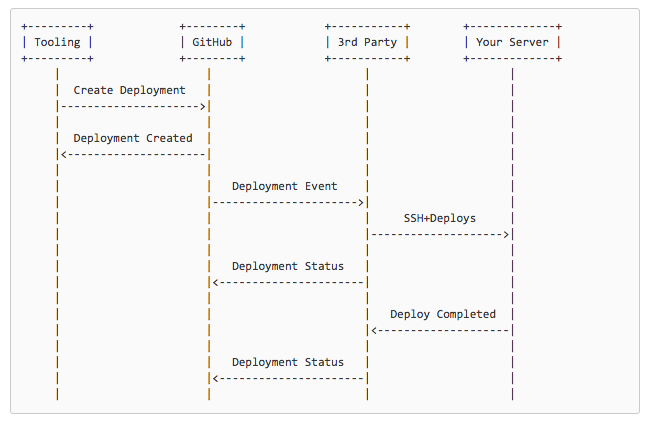
Task: Click the Deploy Completed text
Action: [x=443, y=314]
